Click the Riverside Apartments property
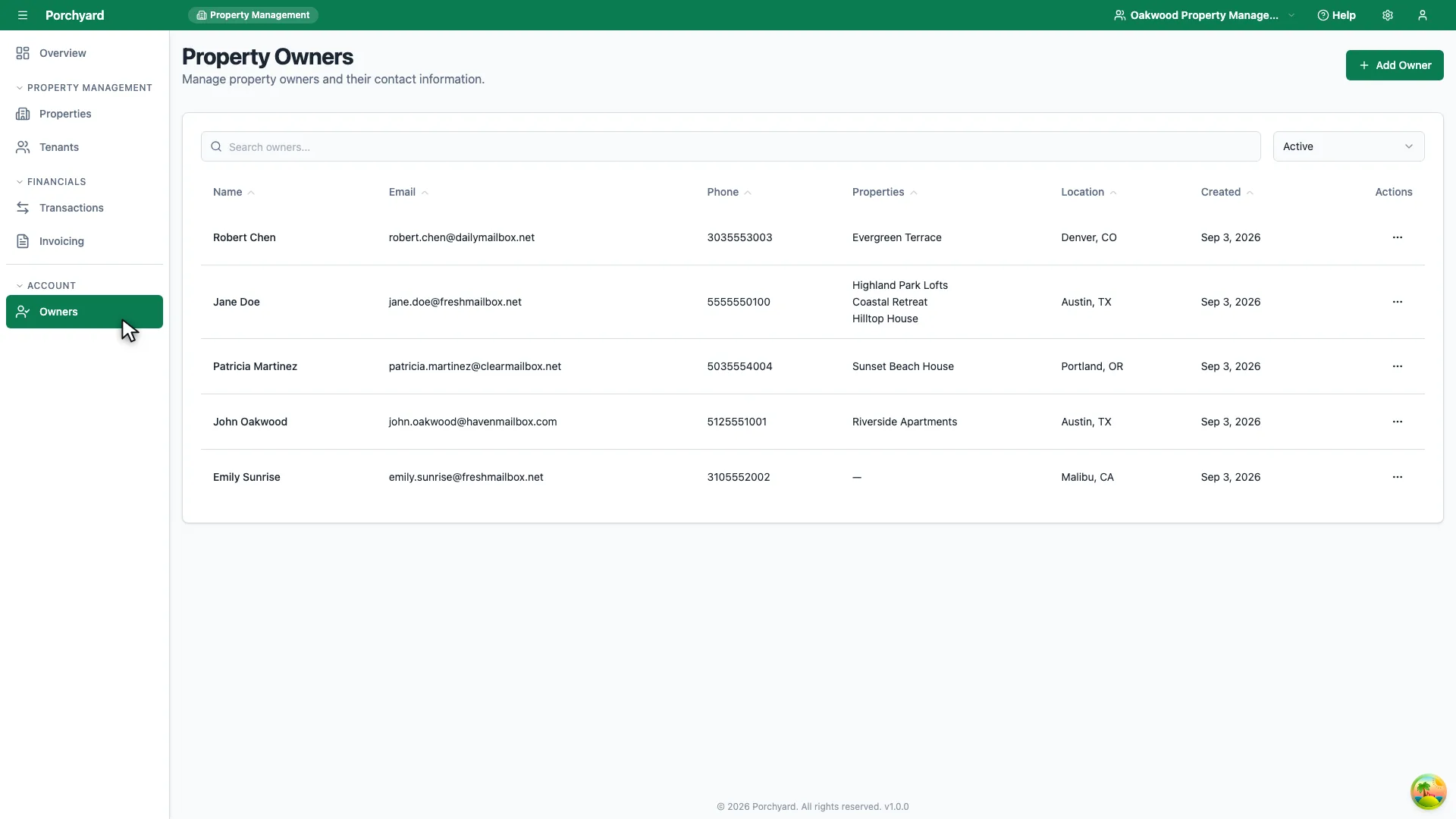This screenshot has width=1456, height=819. 904,422
